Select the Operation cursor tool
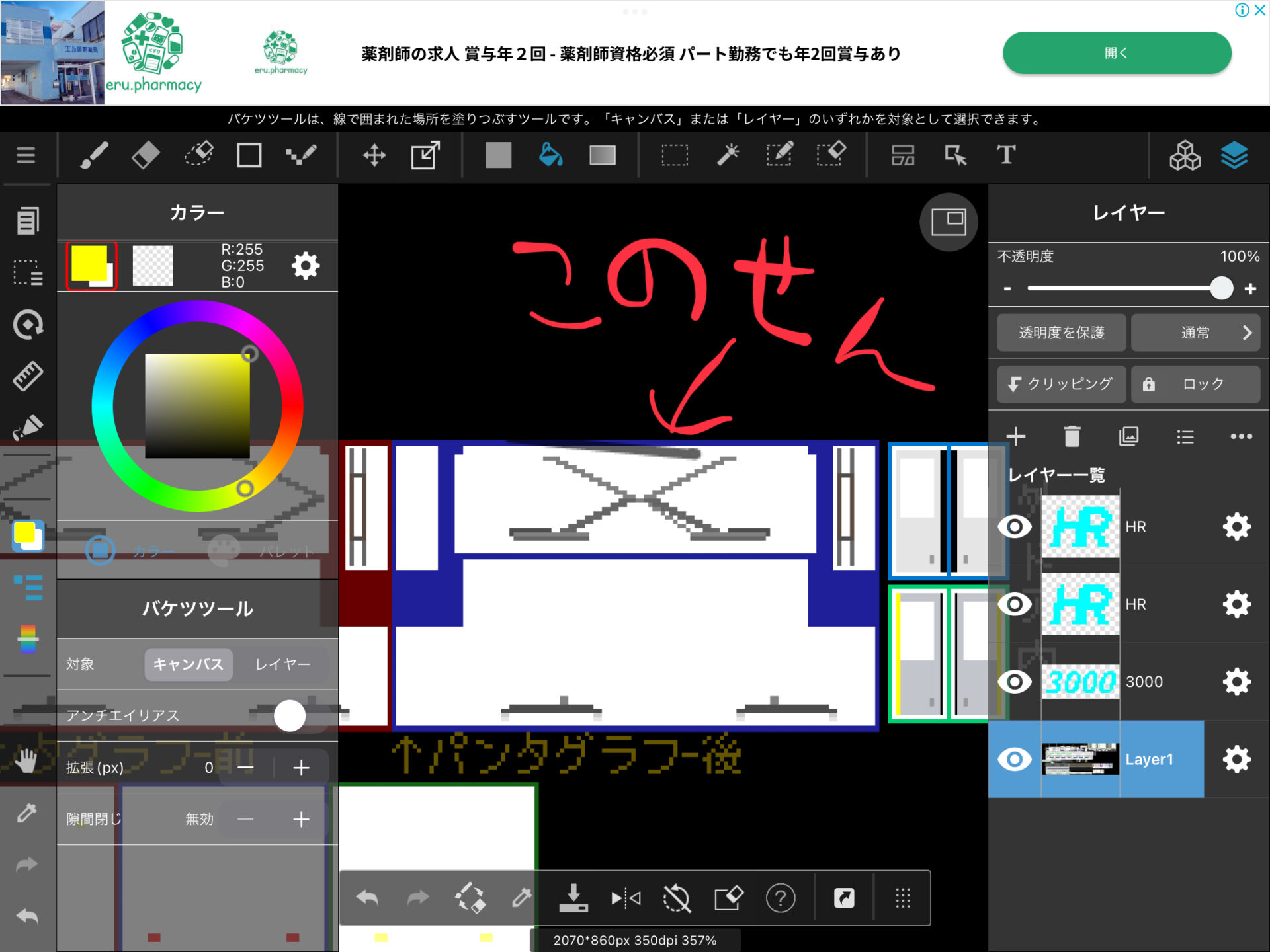Image resolution: width=1270 pixels, height=952 pixels. pos(955,155)
